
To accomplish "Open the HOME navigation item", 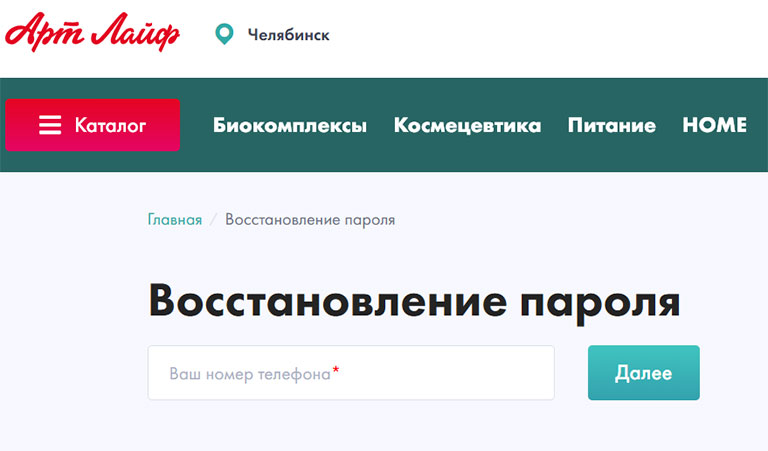I will [x=714, y=126].
